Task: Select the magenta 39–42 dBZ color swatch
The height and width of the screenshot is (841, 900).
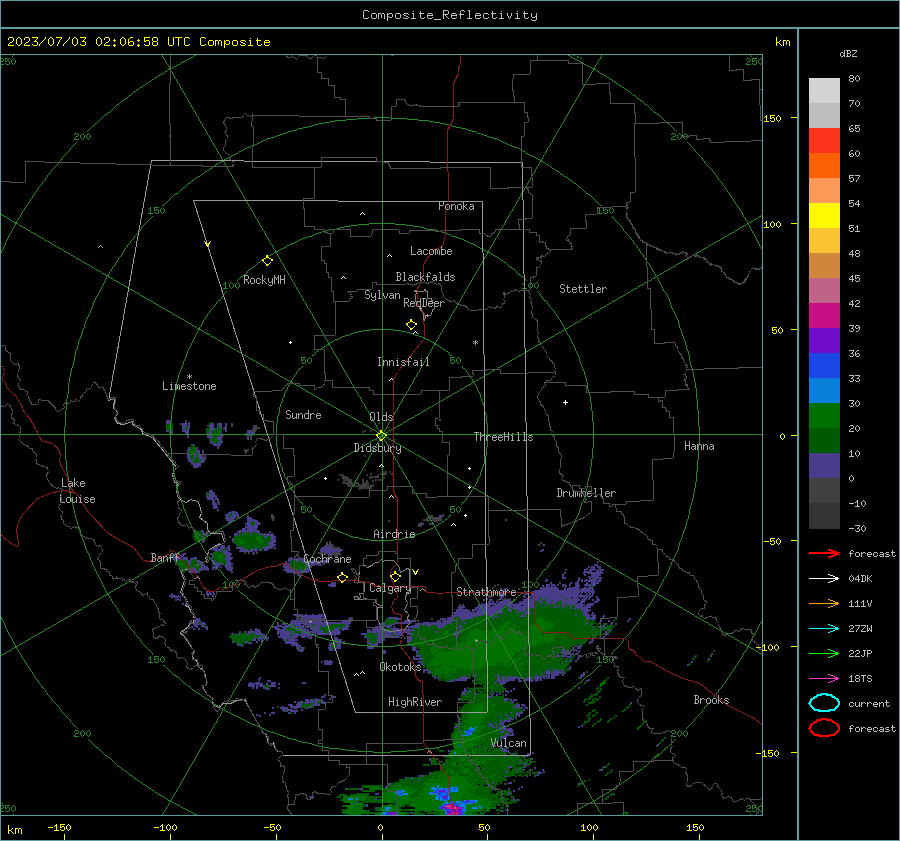Action: click(x=824, y=315)
